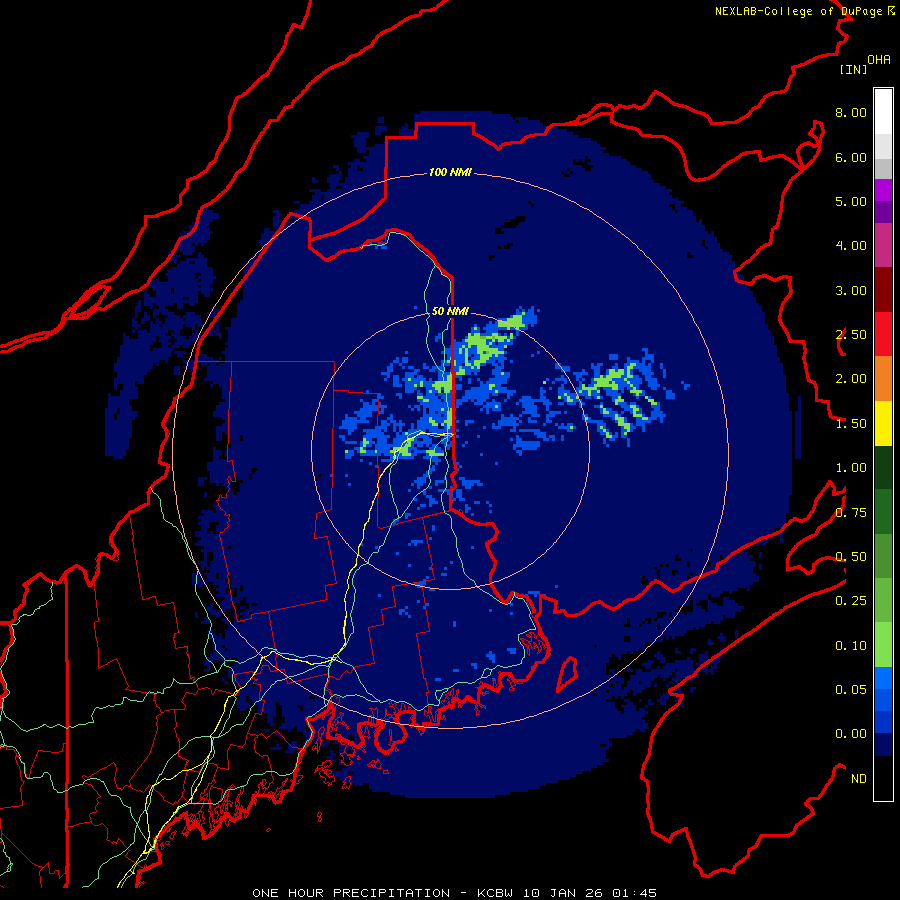Screen dimensions: 900x900
Task: Click the 1.00 legend value
Action: (x=851, y=468)
